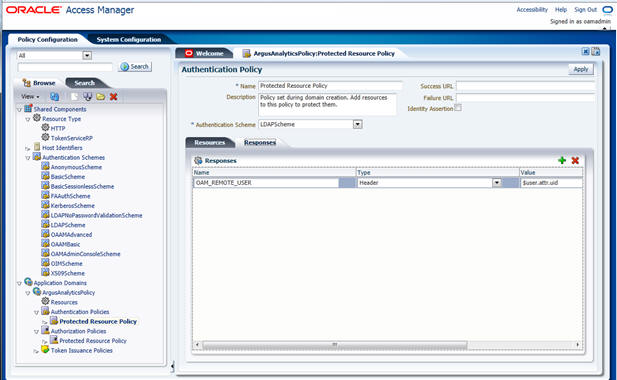Select X509Scheme in the tree
This screenshot has height=380, width=617.
[67, 273]
